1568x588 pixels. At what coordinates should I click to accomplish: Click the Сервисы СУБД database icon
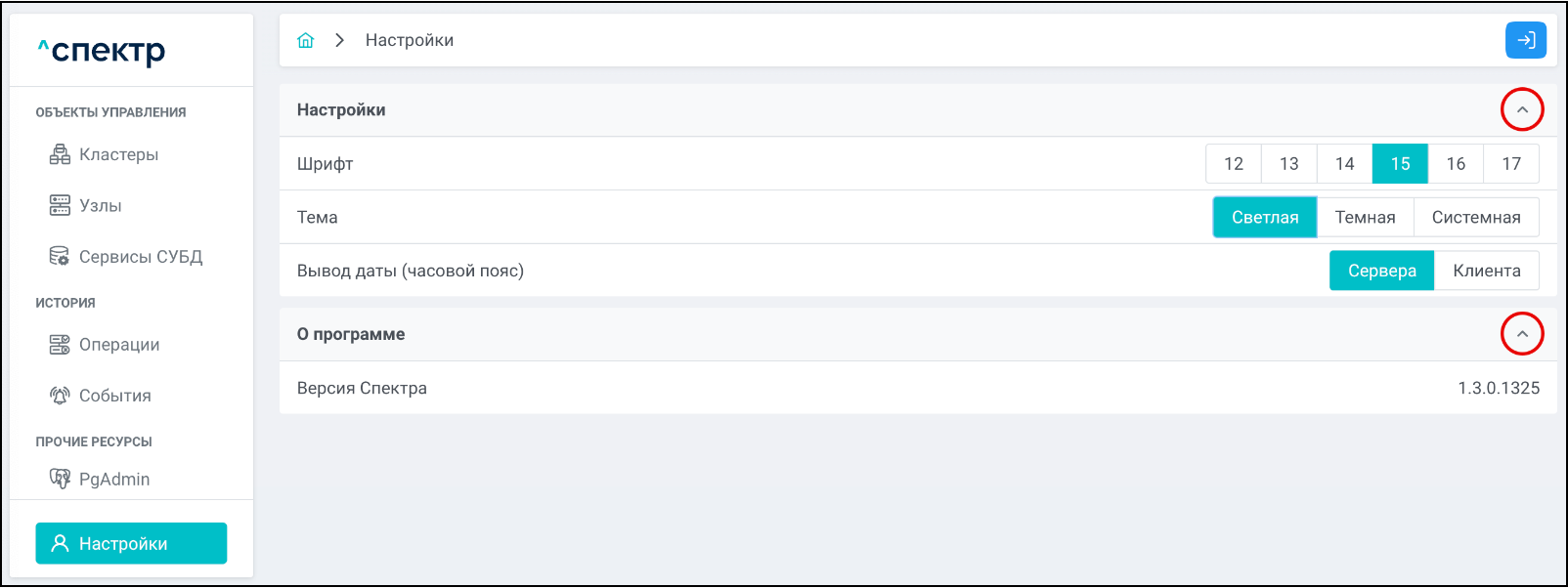pyautogui.click(x=60, y=257)
